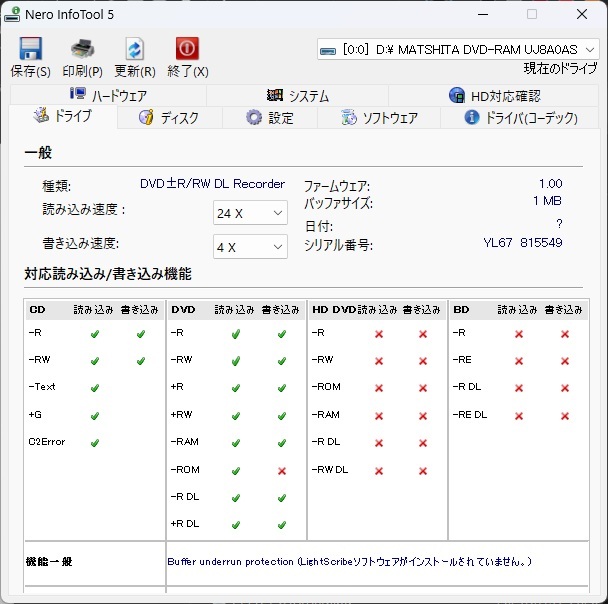Click the serial number YL67 815549
The height and width of the screenshot is (604, 609).
[x=523, y=243]
